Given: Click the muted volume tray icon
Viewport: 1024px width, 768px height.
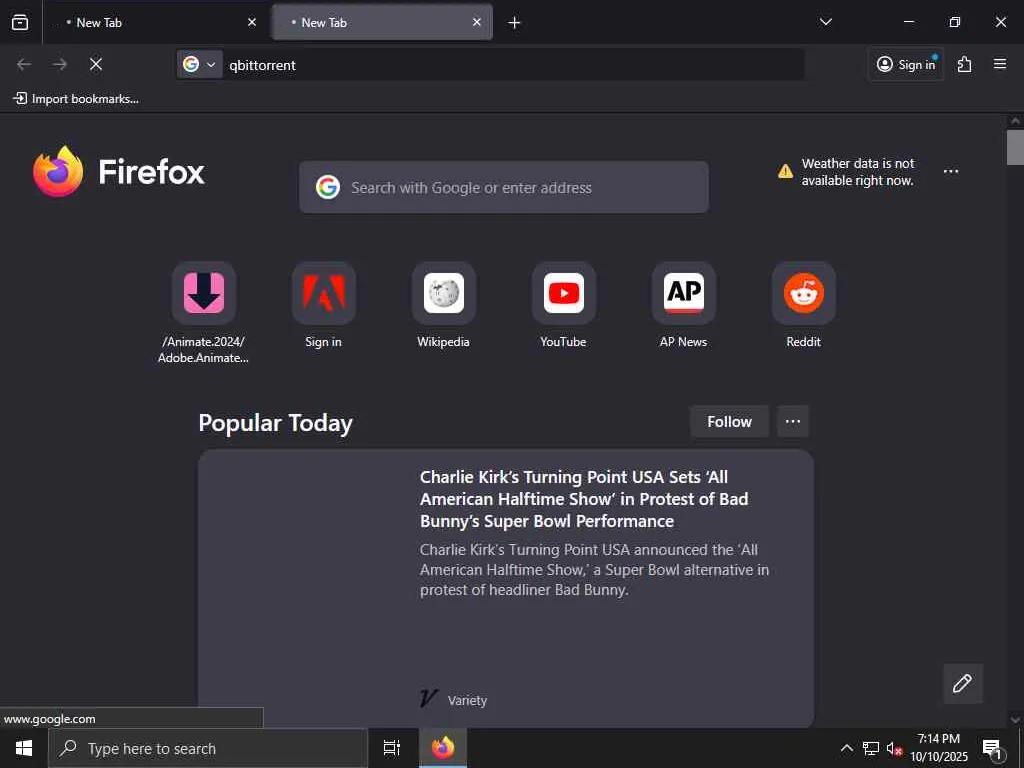Looking at the screenshot, I should 894,748.
